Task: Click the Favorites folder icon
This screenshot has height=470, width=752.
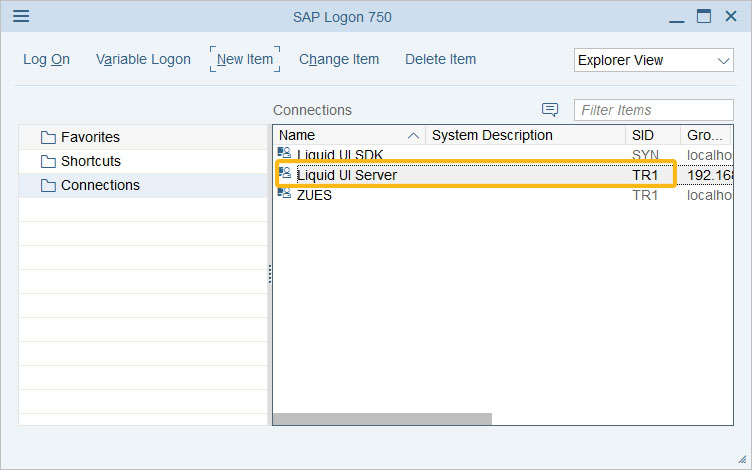Action: click(48, 138)
